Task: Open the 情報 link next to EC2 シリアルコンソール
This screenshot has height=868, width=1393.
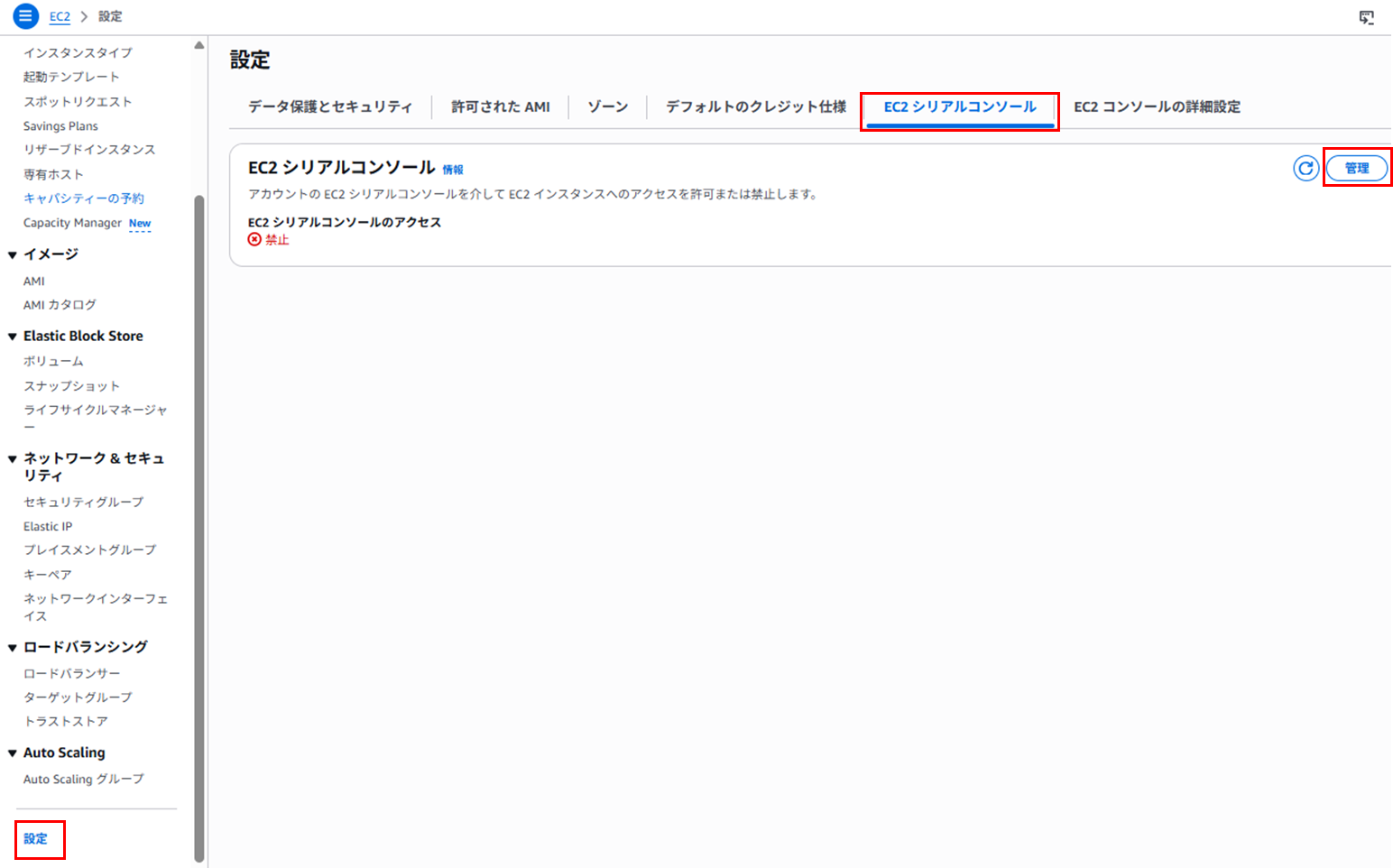Action: click(453, 170)
